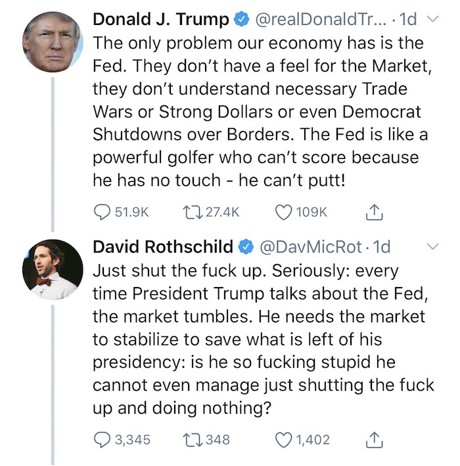Click the Donald J. Trump display name
The image size is (460, 466).
161,19
